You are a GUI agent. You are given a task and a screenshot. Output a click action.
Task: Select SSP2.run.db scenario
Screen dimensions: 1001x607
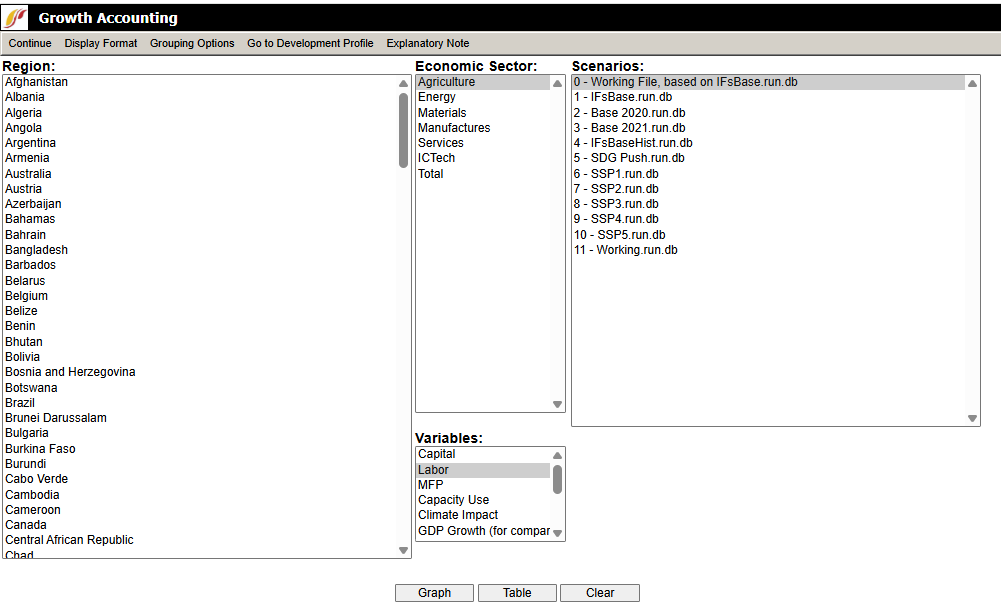[616, 189]
